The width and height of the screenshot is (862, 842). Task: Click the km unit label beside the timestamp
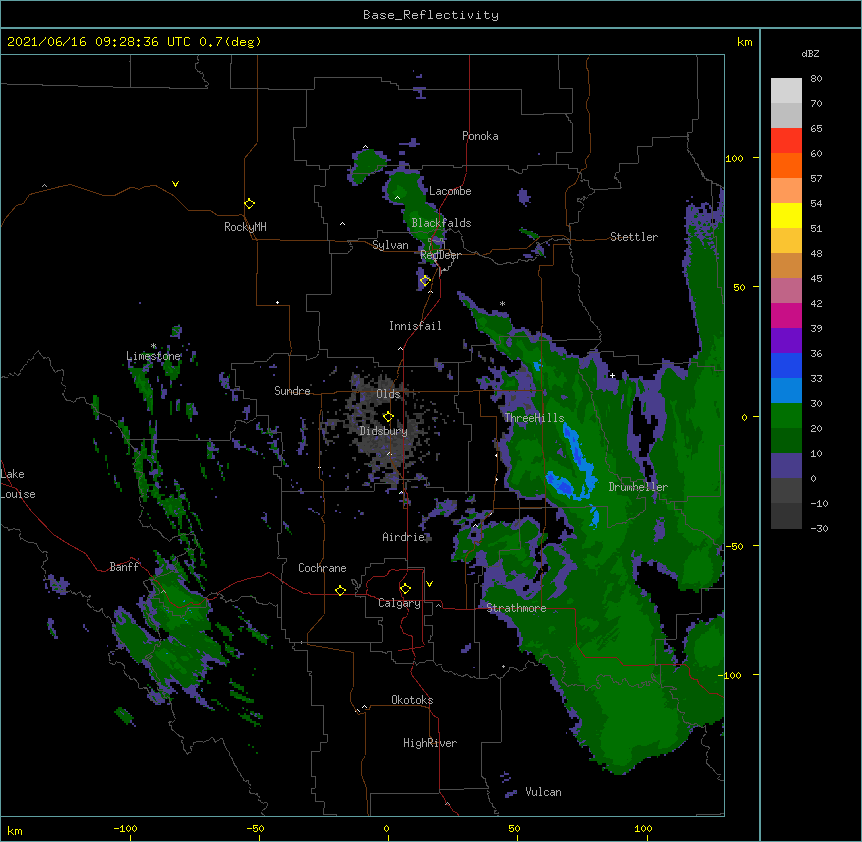tap(744, 42)
